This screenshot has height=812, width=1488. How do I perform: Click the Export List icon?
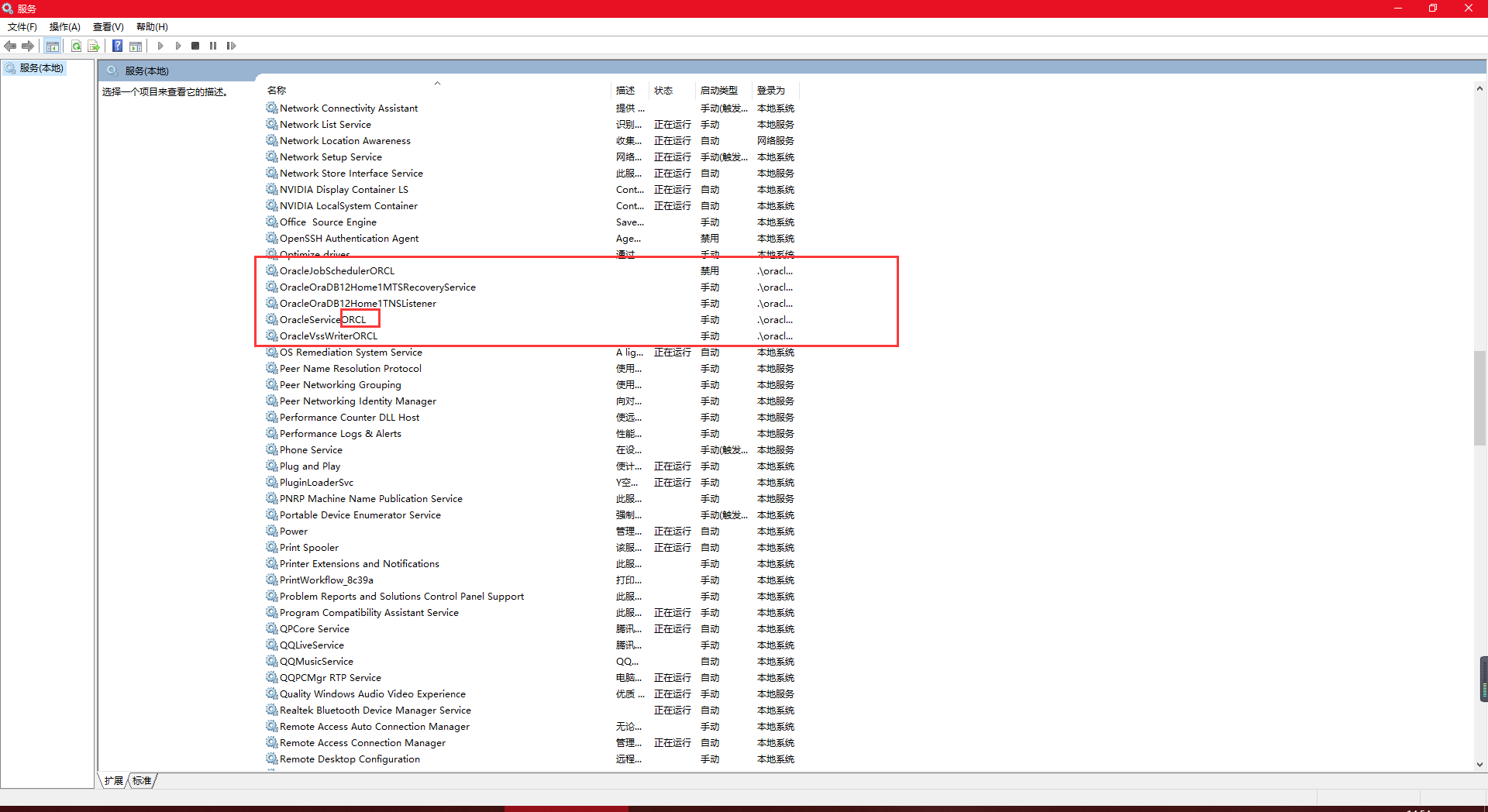(x=94, y=46)
